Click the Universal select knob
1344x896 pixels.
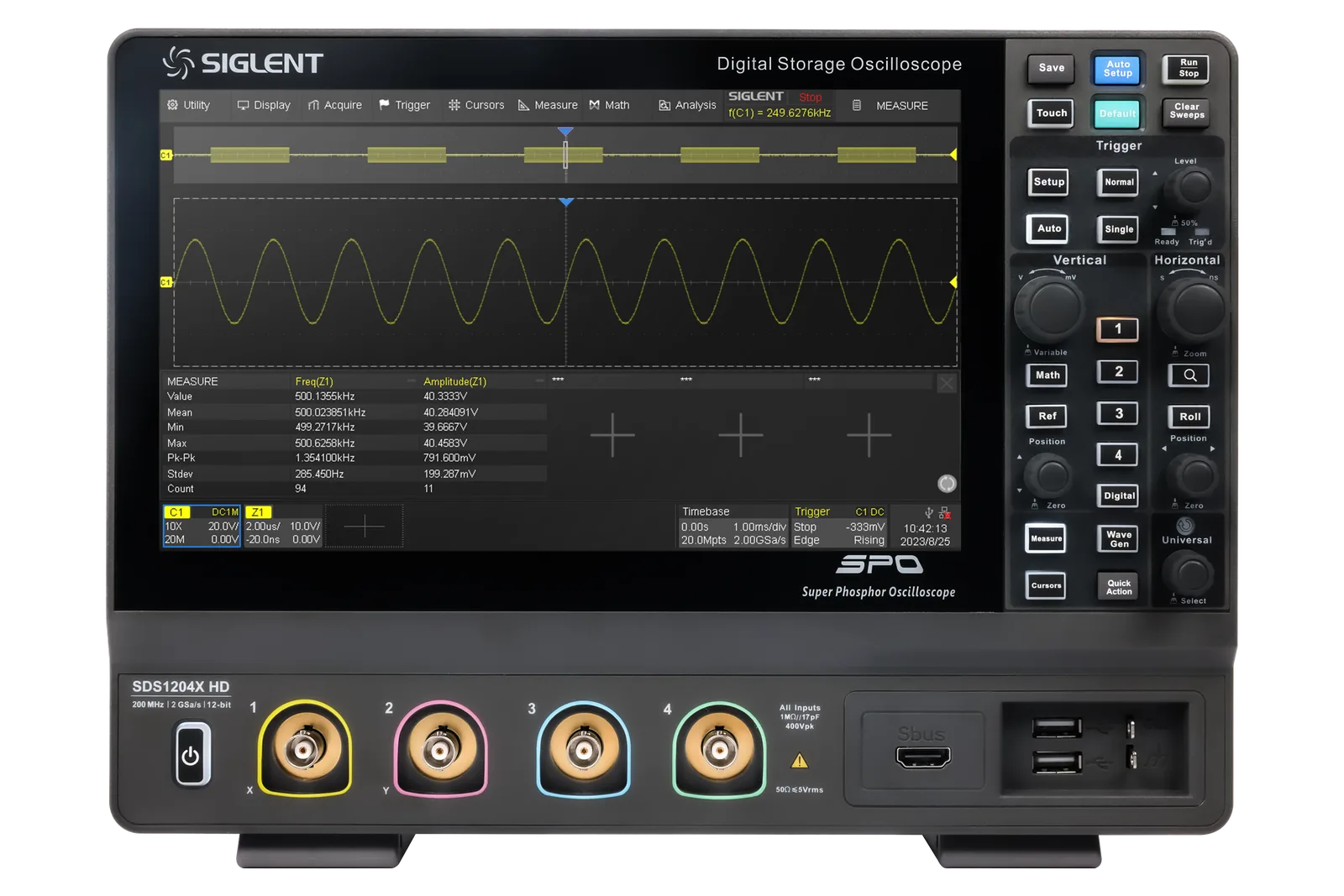1190,574
